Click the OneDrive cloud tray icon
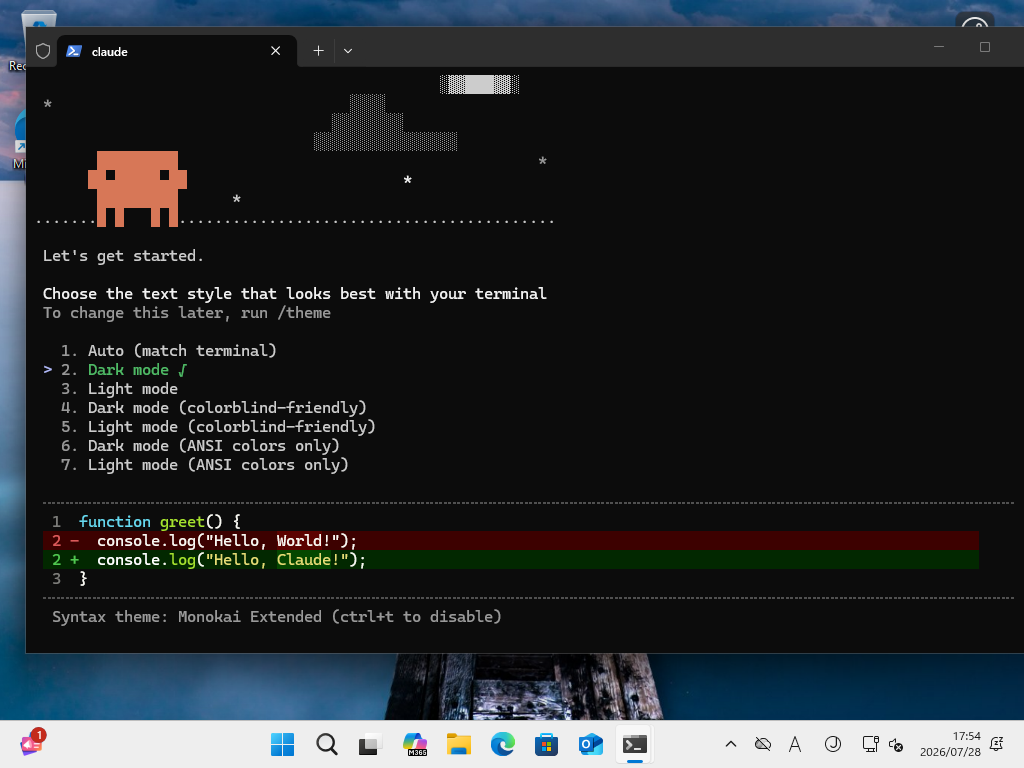The width and height of the screenshot is (1024, 768). click(763, 744)
